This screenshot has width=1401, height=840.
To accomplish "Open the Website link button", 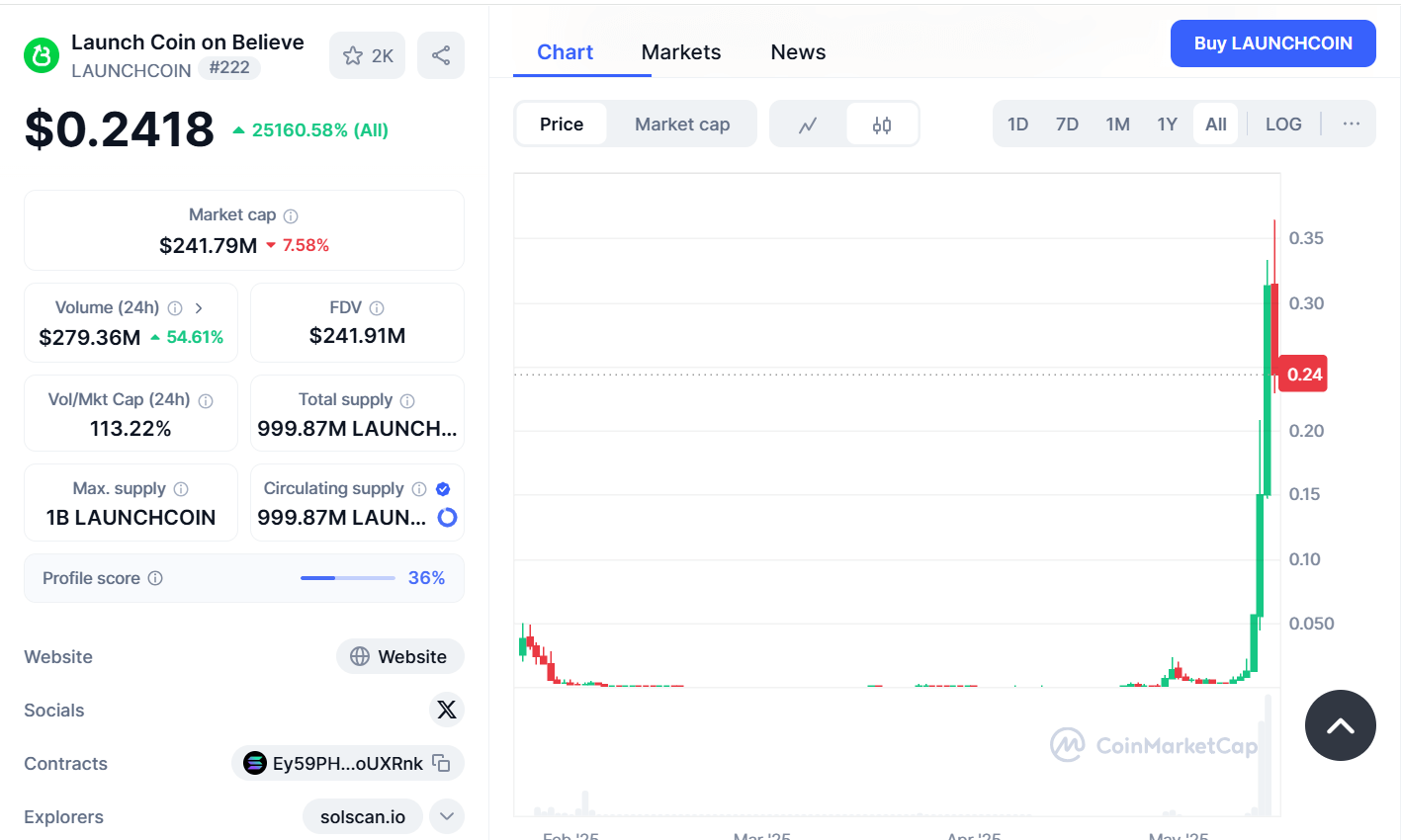I will coord(400,656).
